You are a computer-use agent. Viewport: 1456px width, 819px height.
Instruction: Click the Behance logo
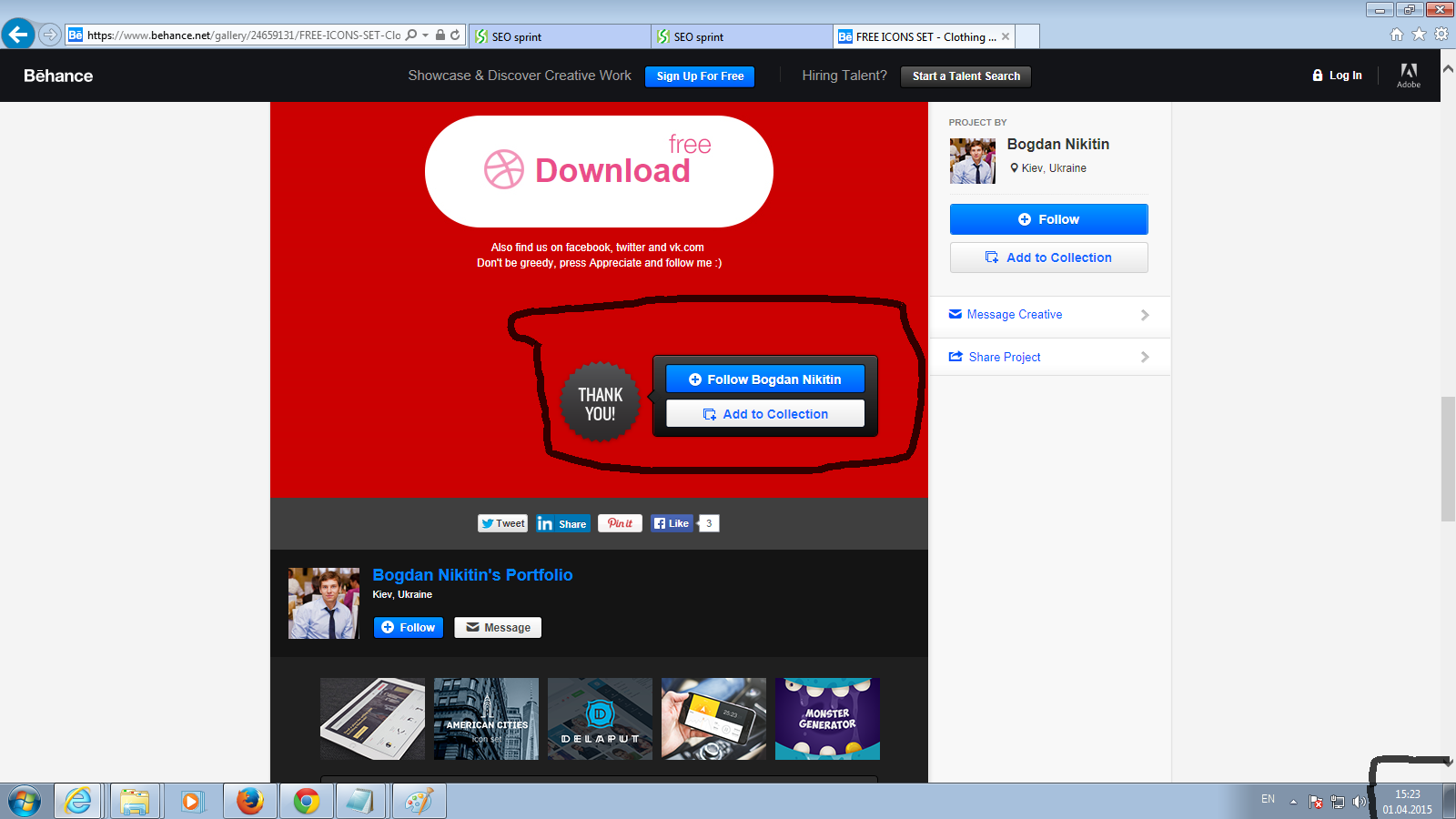58,76
